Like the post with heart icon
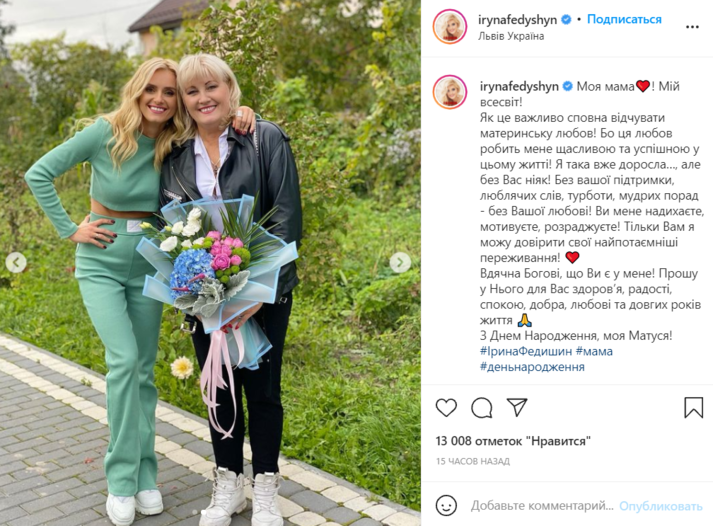713x526 pixels. coord(446,407)
